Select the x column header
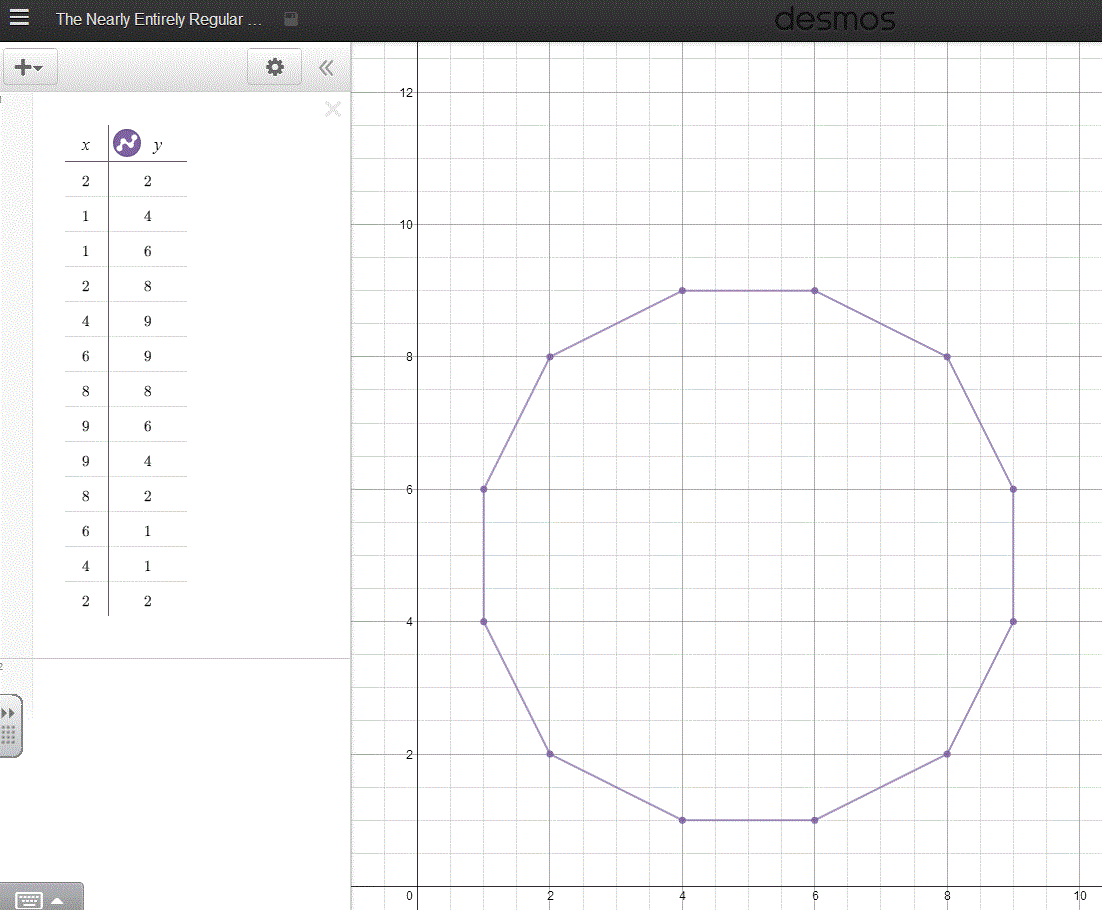The image size is (1102, 910). (x=86, y=145)
